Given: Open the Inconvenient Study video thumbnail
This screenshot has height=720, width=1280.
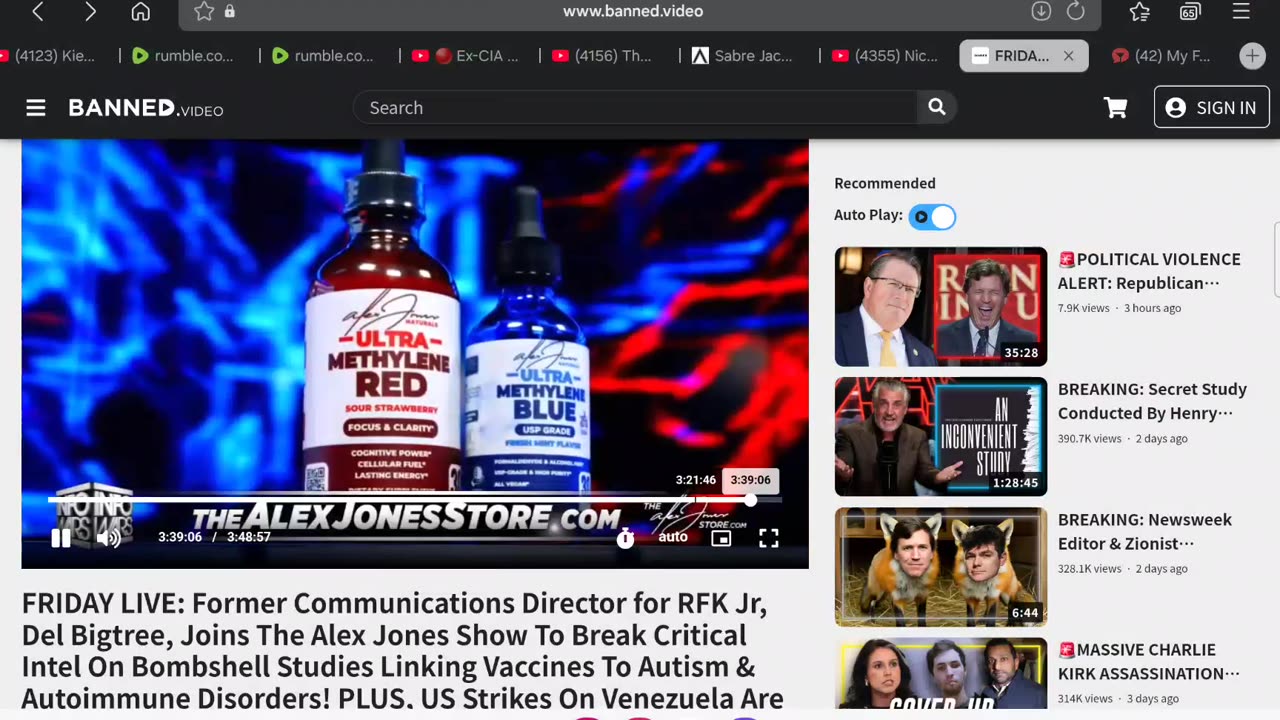Looking at the screenshot, I should pos(941,437).
